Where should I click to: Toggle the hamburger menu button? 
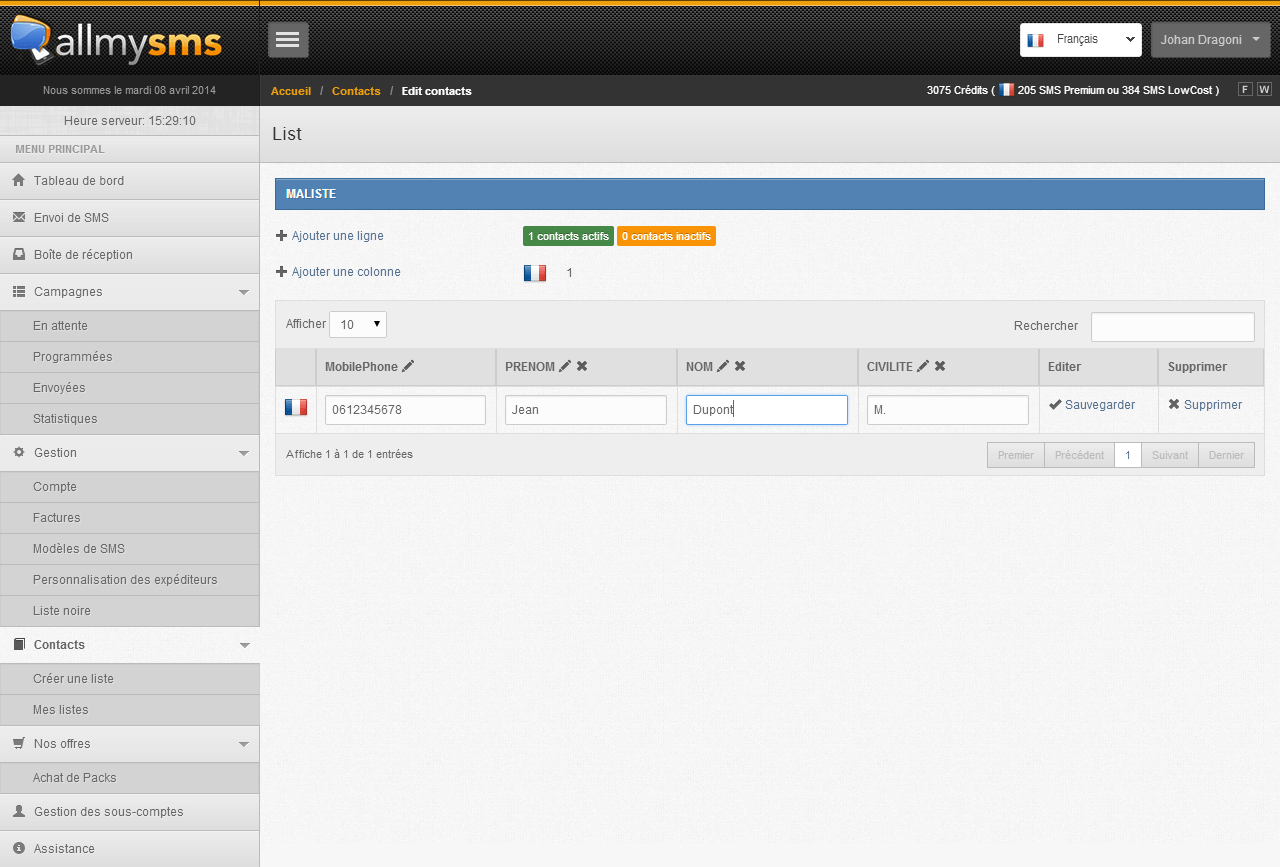click(x=288, y=40)
